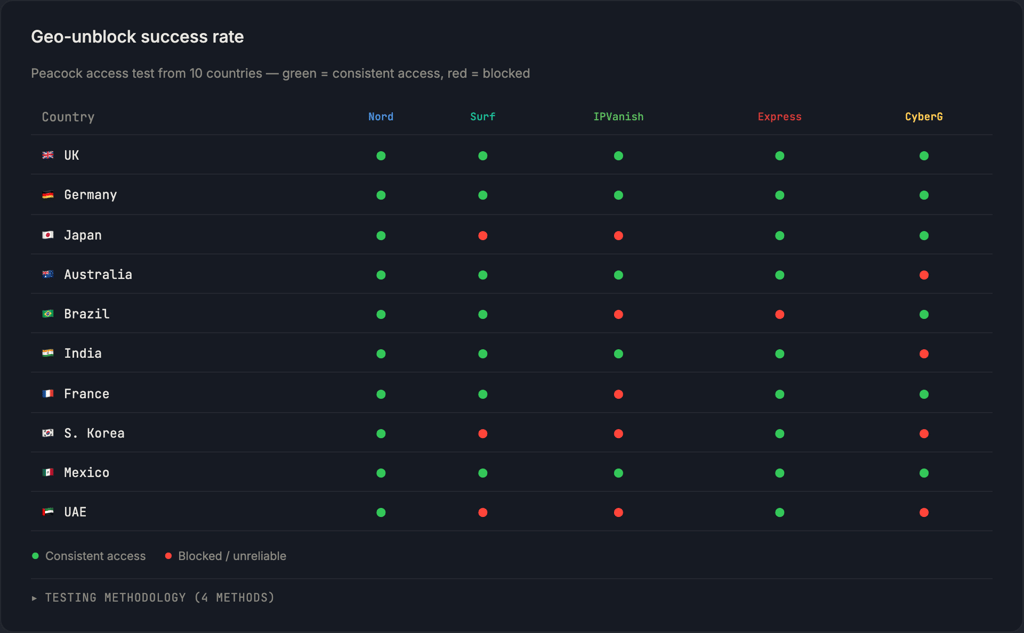
Task: Click the Germany flag icon
Action: point(48,195)
